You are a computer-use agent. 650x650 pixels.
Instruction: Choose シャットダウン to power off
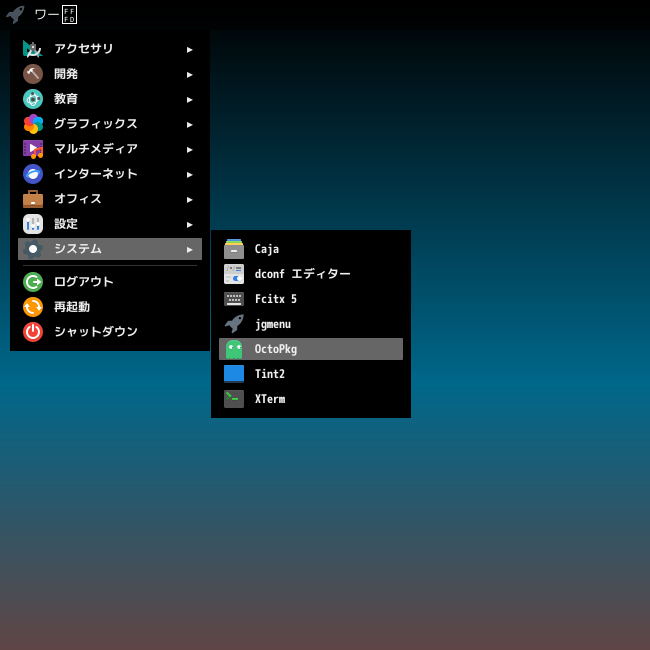110,332
